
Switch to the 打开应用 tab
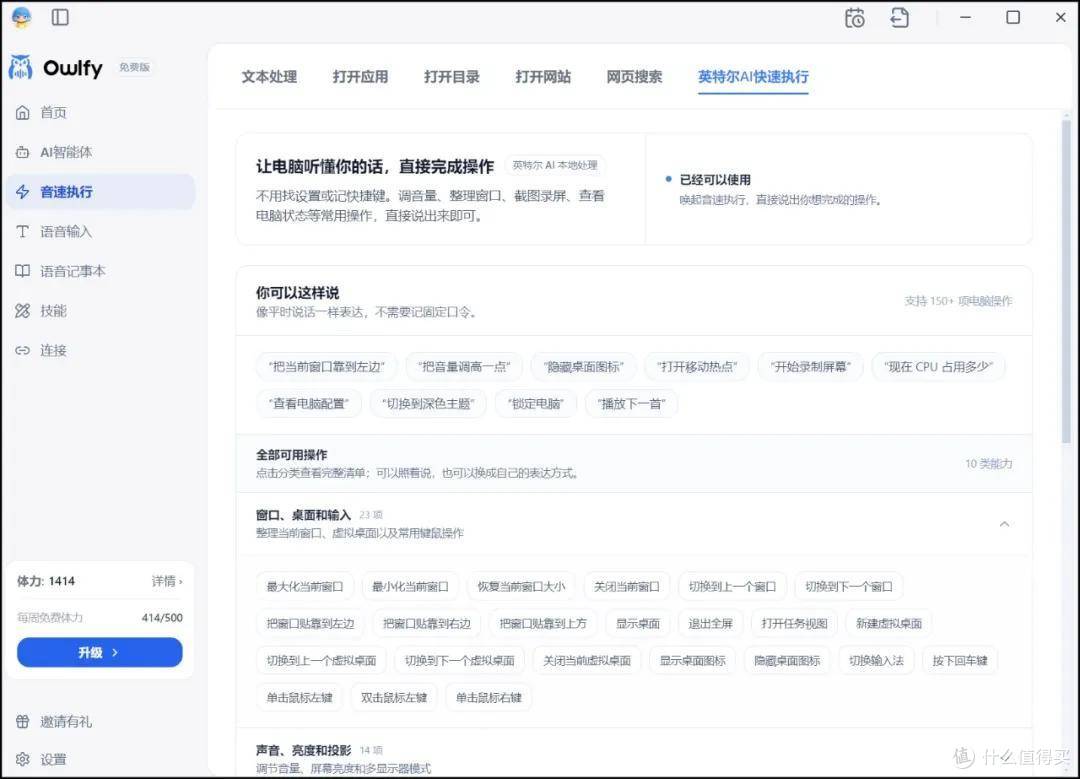pyautogui.click(x=360, y=76)
